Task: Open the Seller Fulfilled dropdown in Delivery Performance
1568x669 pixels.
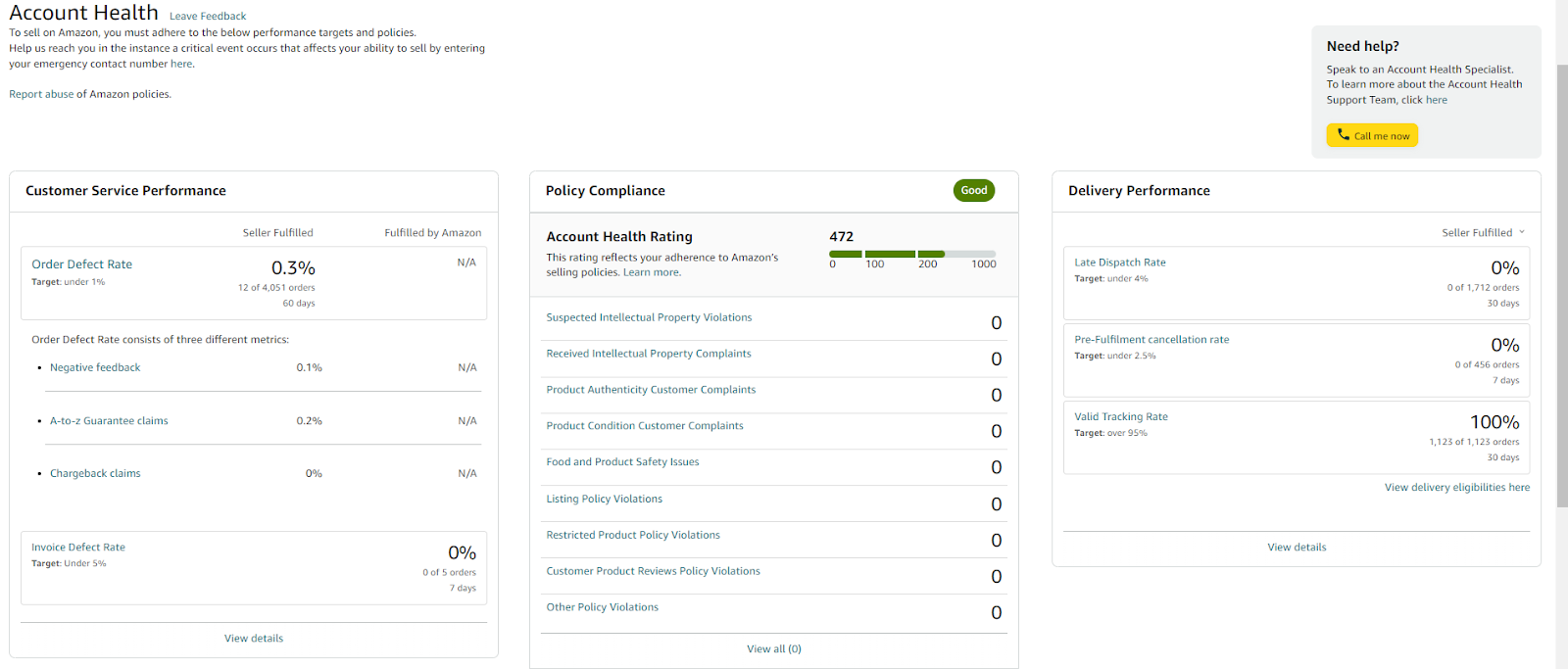Action: (1483, 232)
